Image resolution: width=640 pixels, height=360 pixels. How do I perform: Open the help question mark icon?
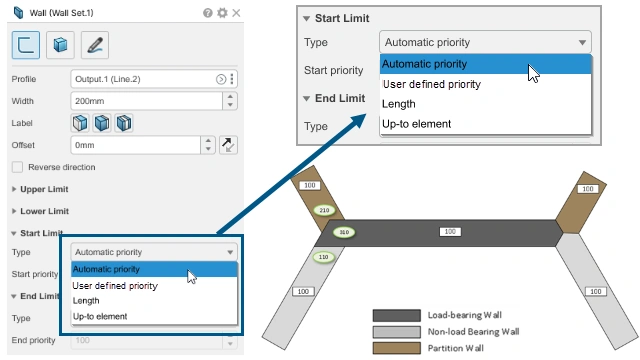[208, 13]
